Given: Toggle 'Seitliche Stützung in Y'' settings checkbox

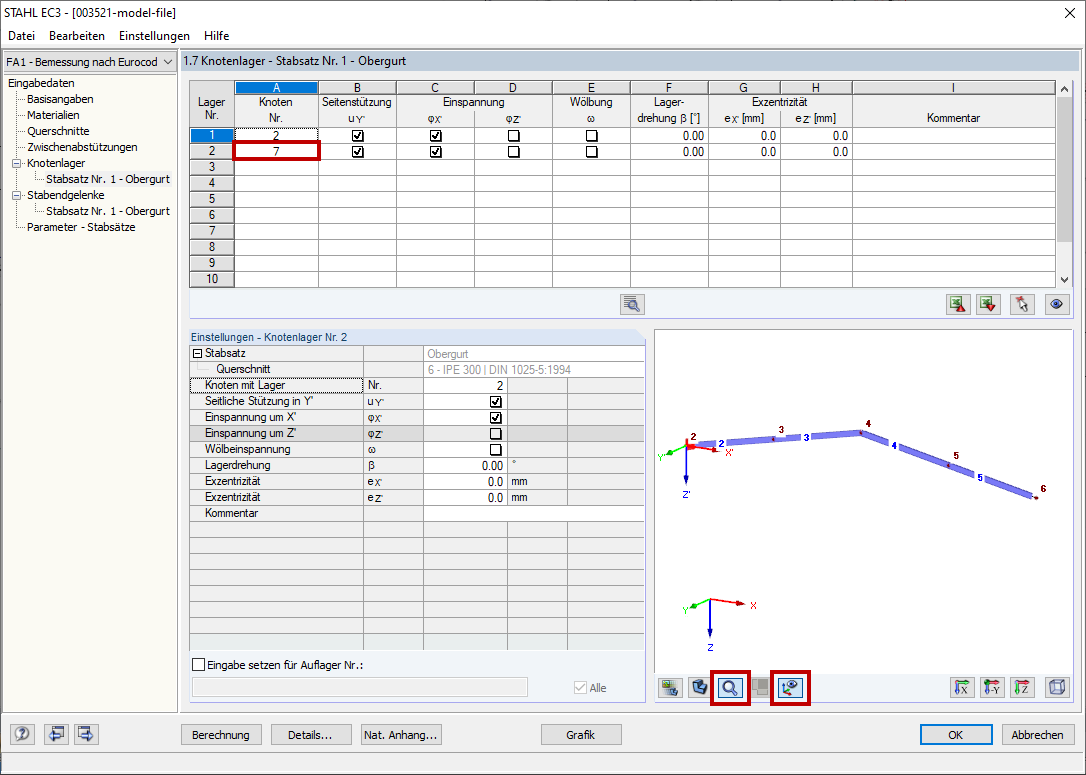Looking at the screenshot, I should 495,402.
